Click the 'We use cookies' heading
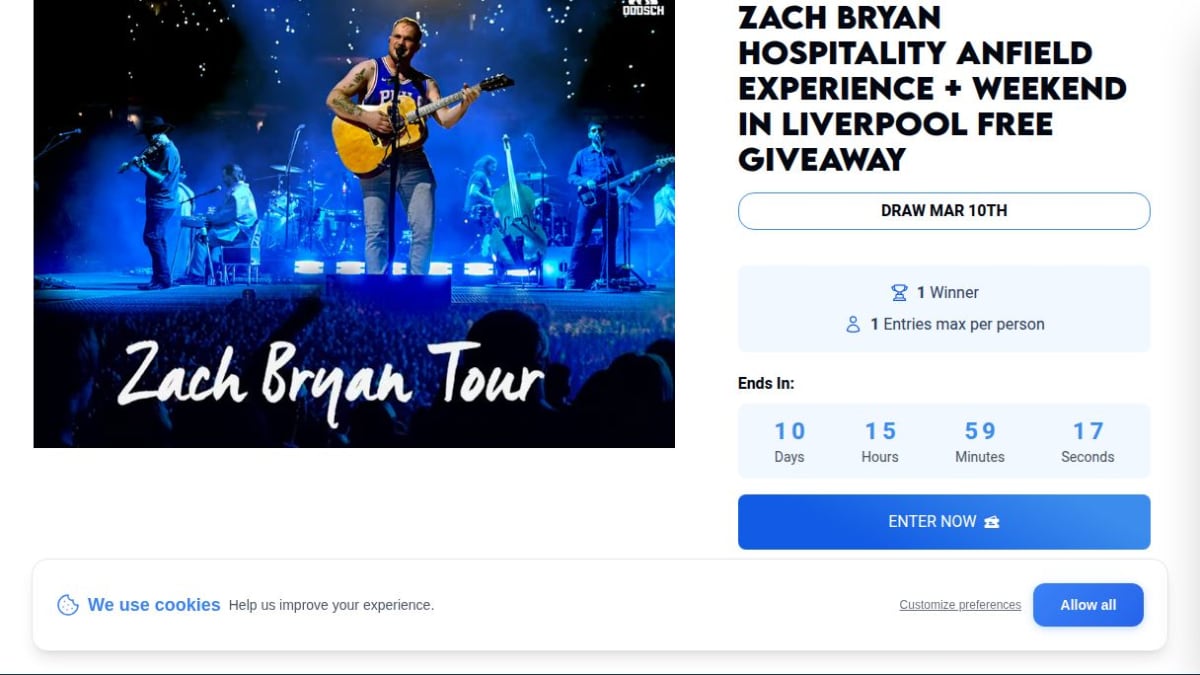The image size is (1200, 675). pos(154,605)
